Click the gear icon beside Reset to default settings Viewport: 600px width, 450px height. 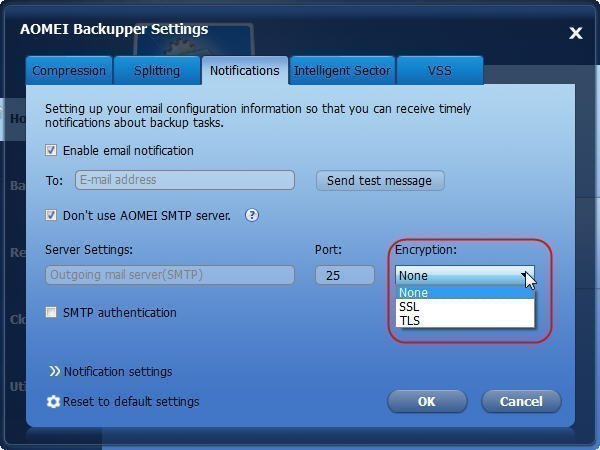[53, 401]
